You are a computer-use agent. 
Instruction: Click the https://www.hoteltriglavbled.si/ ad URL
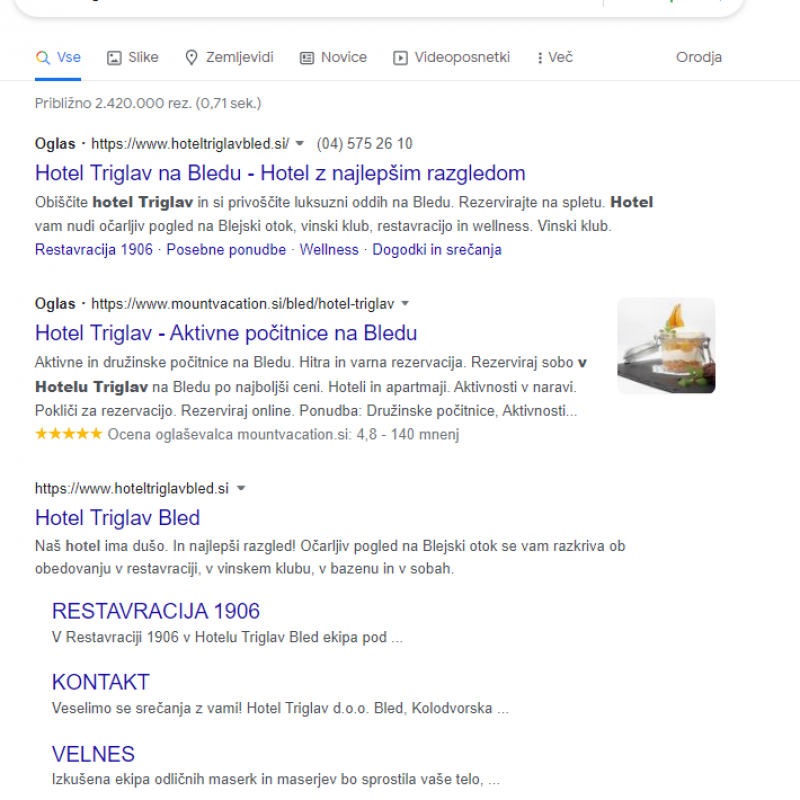click(x=190, y=143)
